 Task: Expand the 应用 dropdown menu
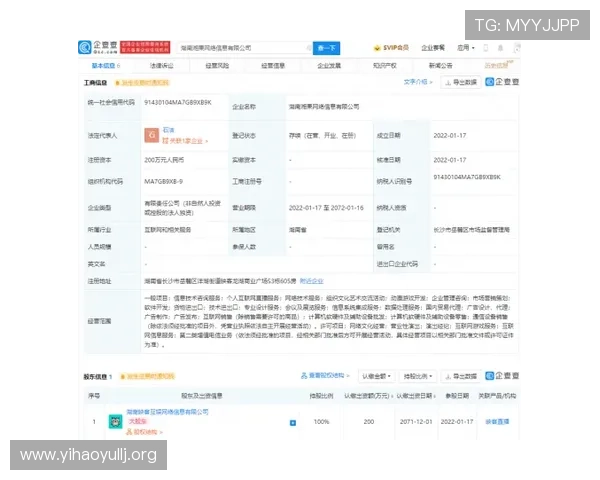coord(466,48)
